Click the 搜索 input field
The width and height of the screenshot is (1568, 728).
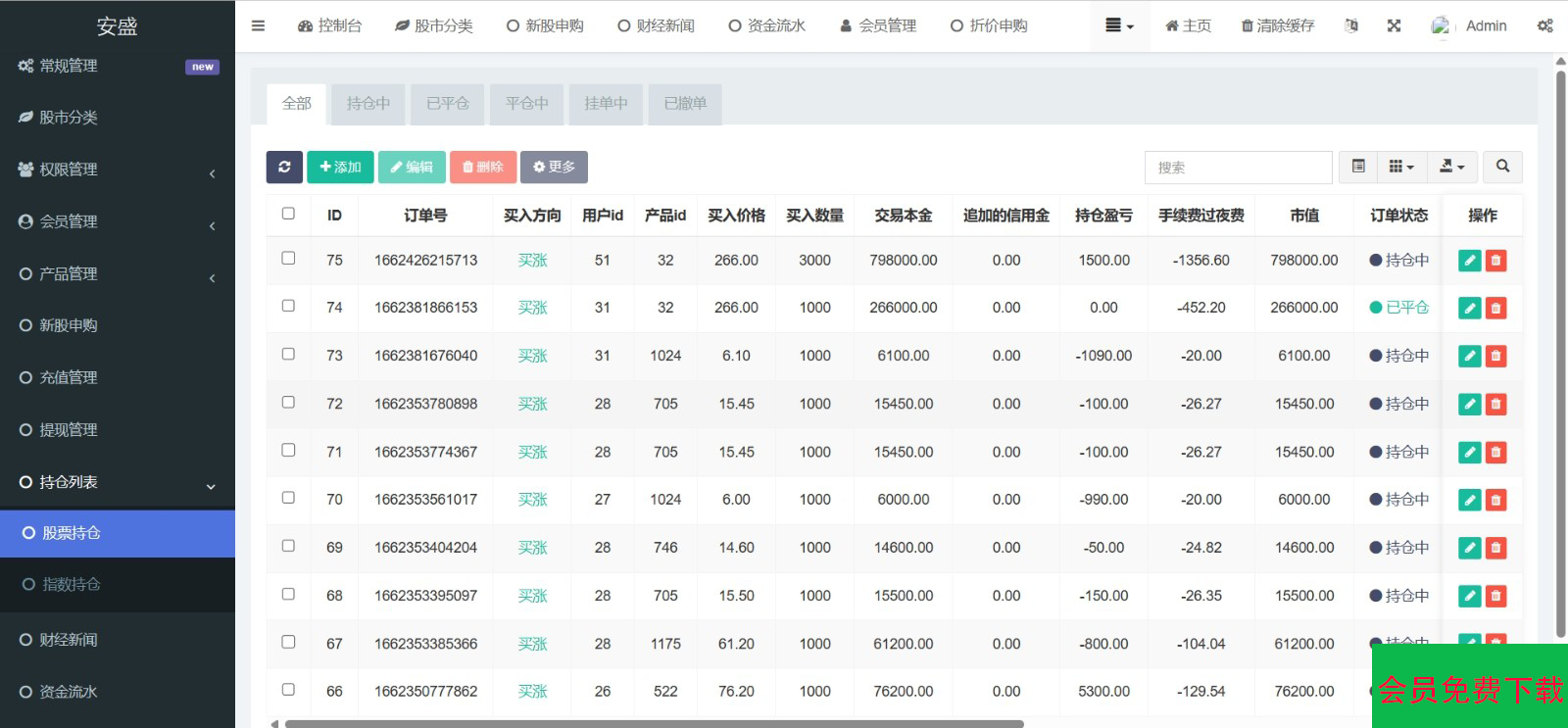pos(1238,168)
